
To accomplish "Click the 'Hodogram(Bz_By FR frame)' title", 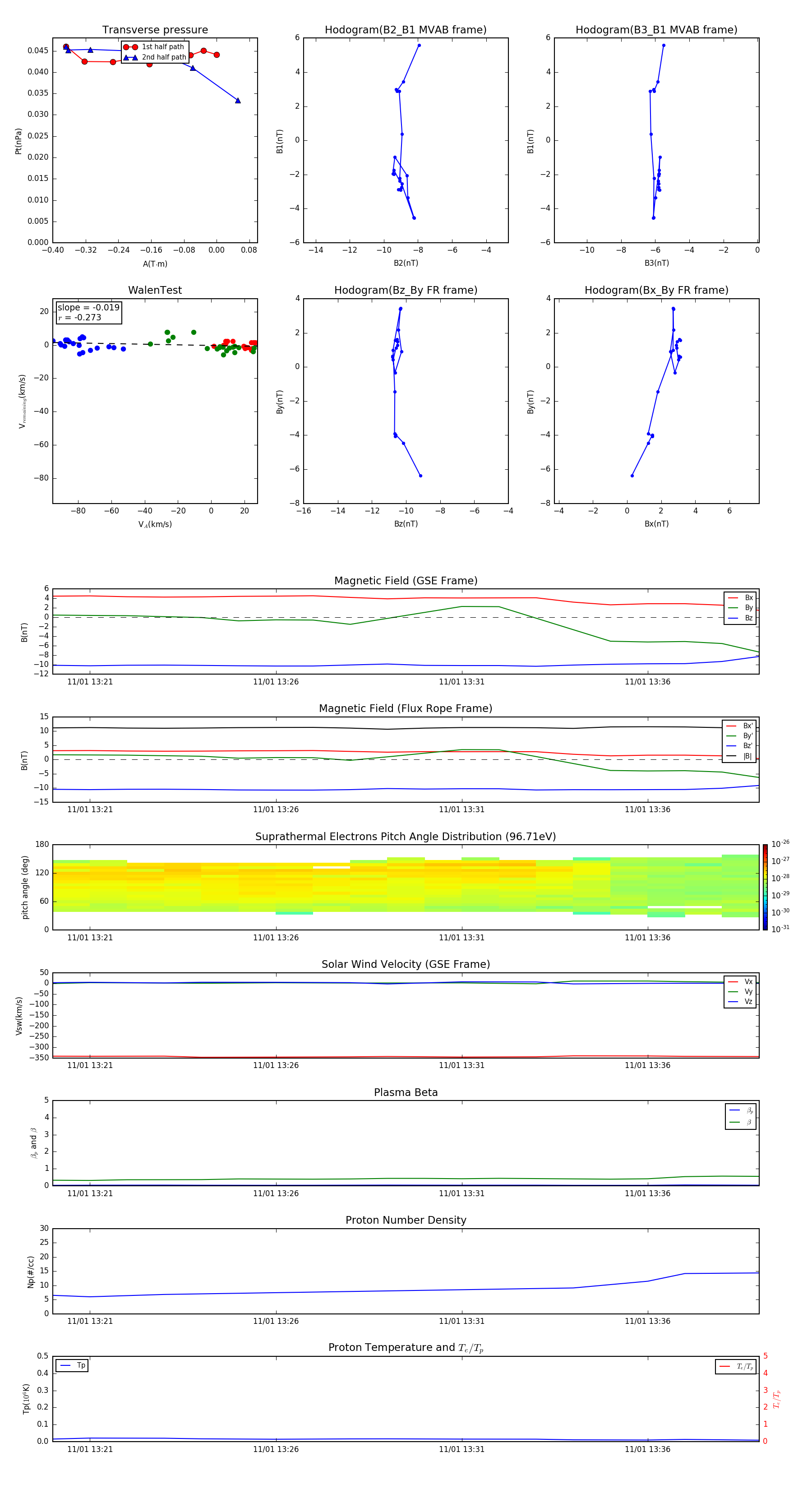I will (406, 290).
